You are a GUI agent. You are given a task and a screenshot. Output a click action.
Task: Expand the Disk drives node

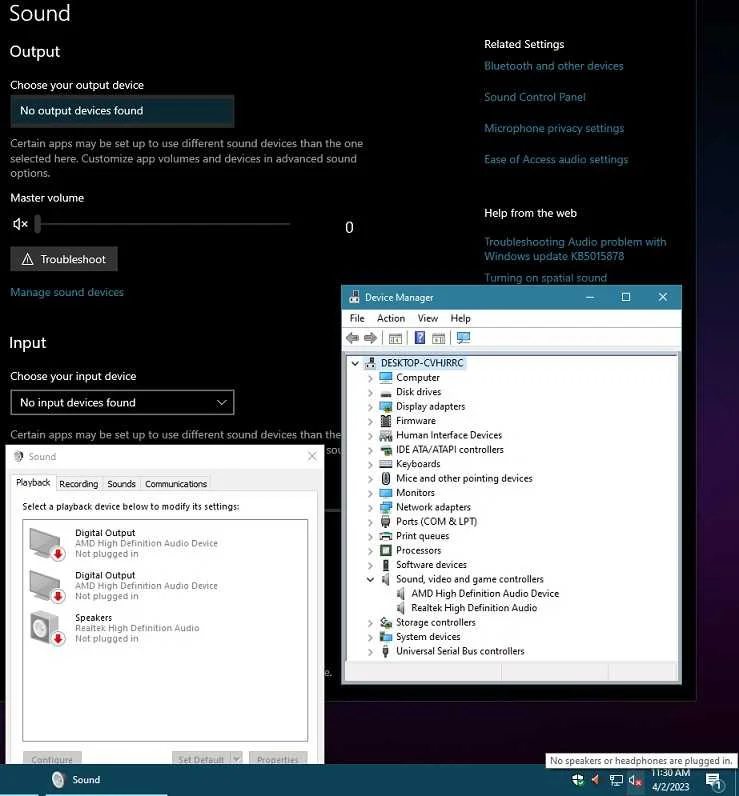click(x=370, y=392)
